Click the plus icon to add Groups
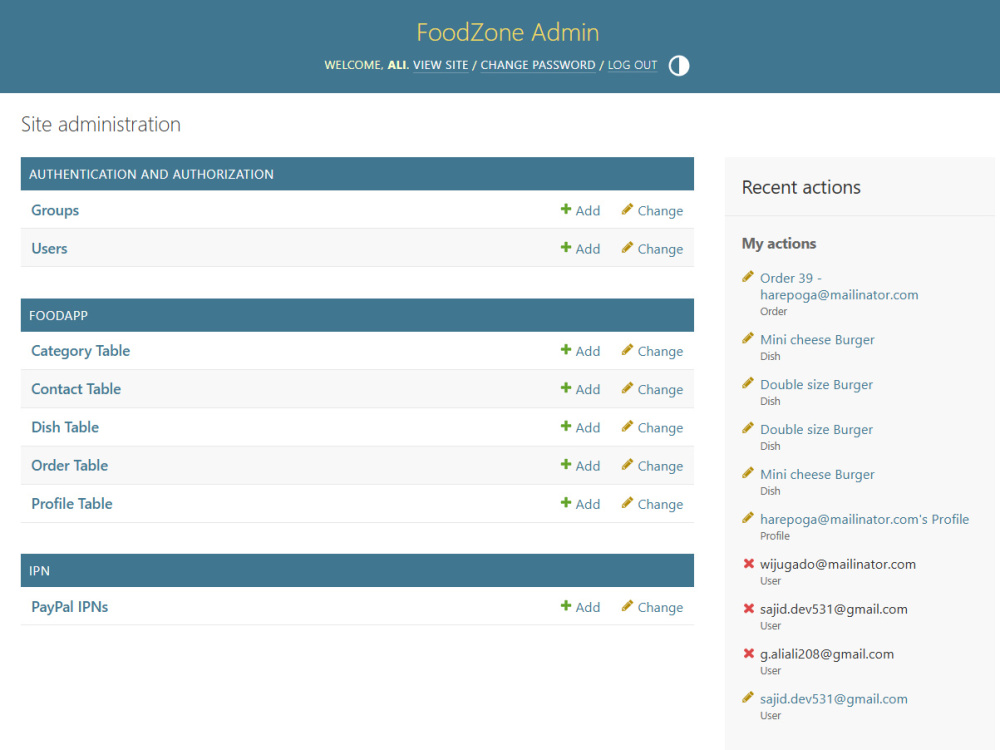Image resolution: width=1000 pixels, height=750 pixels. tap(566, 209)
